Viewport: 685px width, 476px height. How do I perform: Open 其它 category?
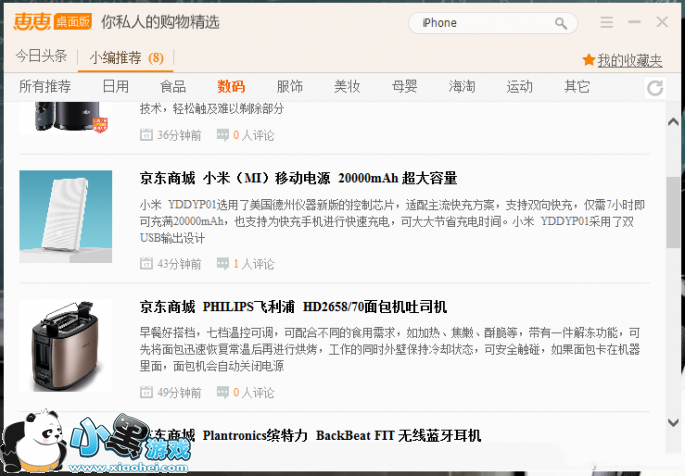pyautogui.click(x=577, y=86)
